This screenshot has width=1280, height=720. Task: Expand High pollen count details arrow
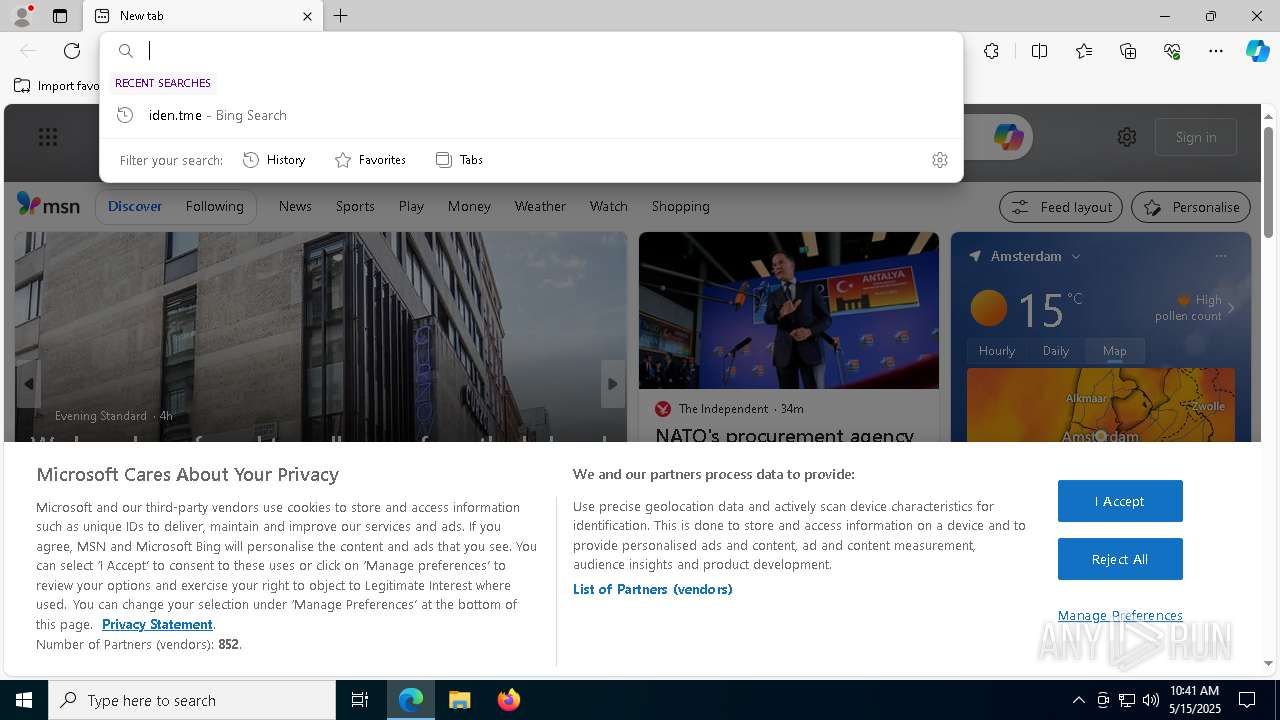click(1231, 308)
